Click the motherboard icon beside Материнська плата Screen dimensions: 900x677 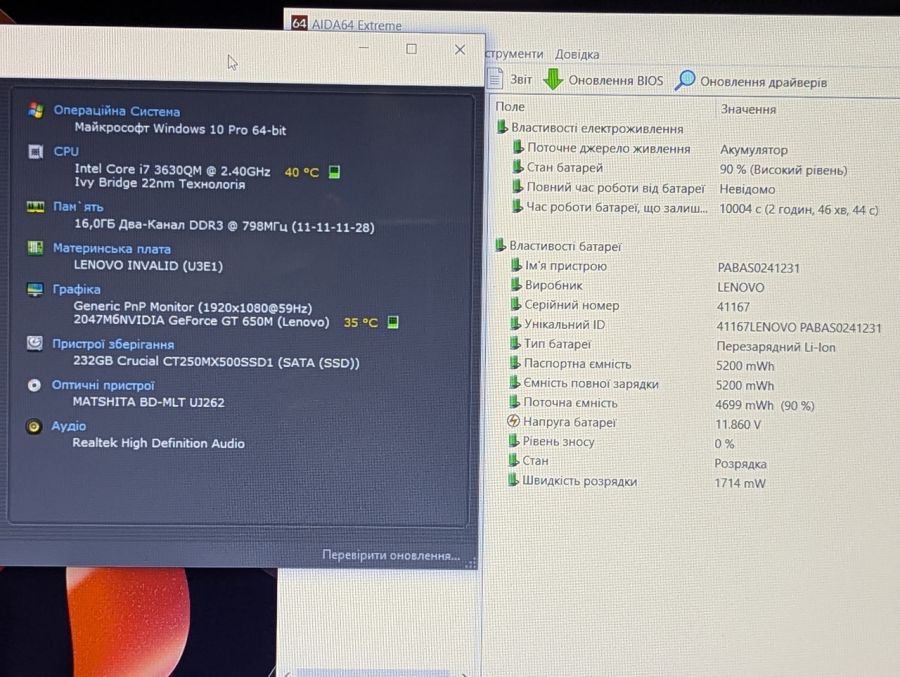pyautogui.click(x=35, y=247)
